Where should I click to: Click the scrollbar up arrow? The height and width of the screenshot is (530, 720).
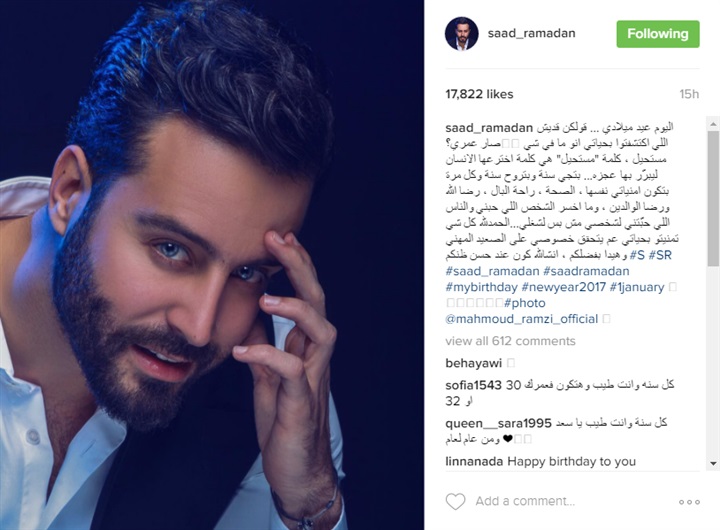pyautogui.click(x=713, y=124)
